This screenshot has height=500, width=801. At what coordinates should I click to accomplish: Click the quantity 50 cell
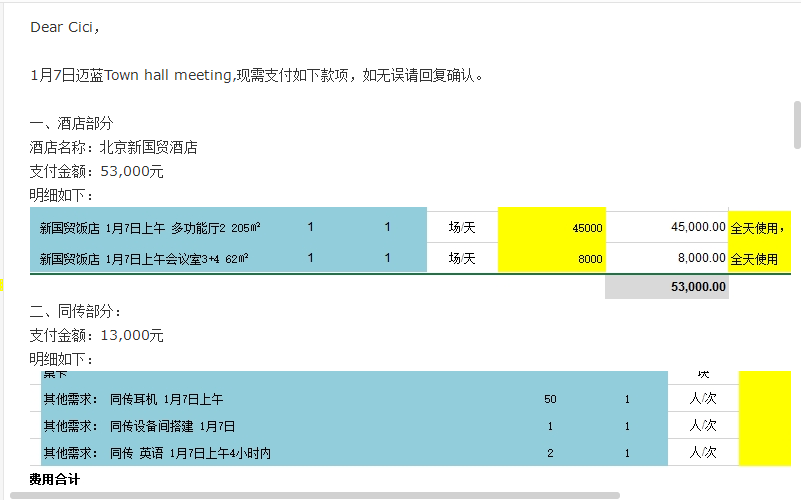point(550,400)
